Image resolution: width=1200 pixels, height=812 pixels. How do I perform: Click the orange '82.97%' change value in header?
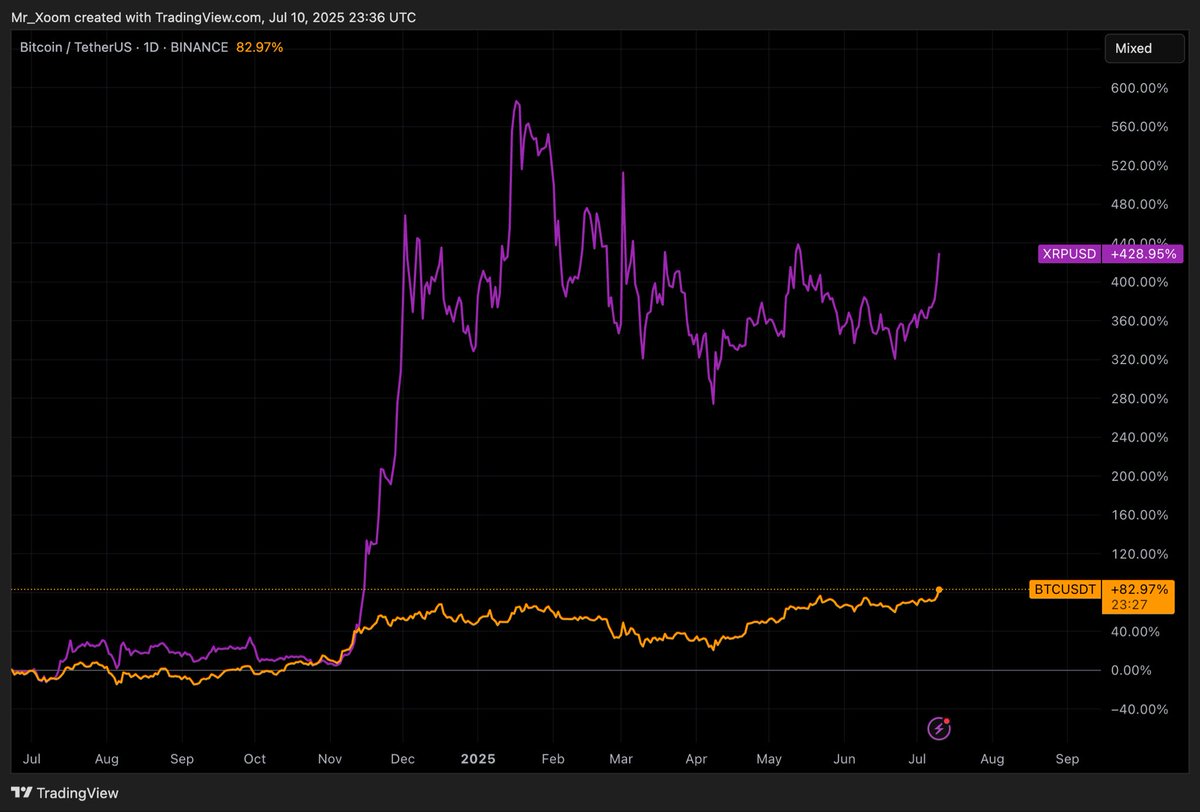[x=258, y=46]
